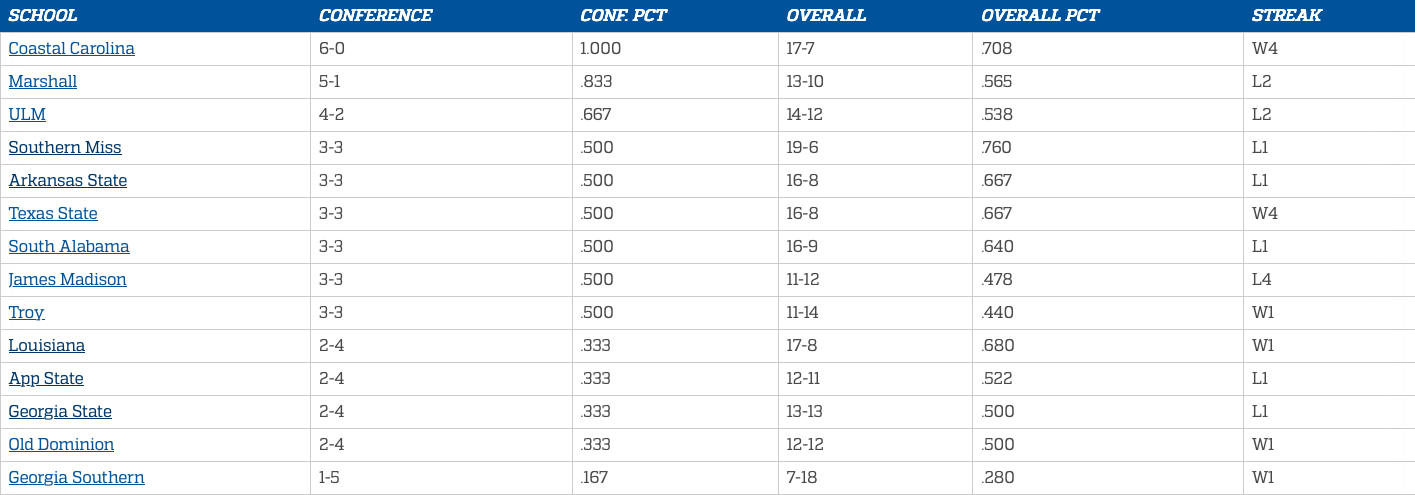The height and width of the screenshot is (495, 1415).
Task: Select the Southern Miss link
Action: [65, 147]
